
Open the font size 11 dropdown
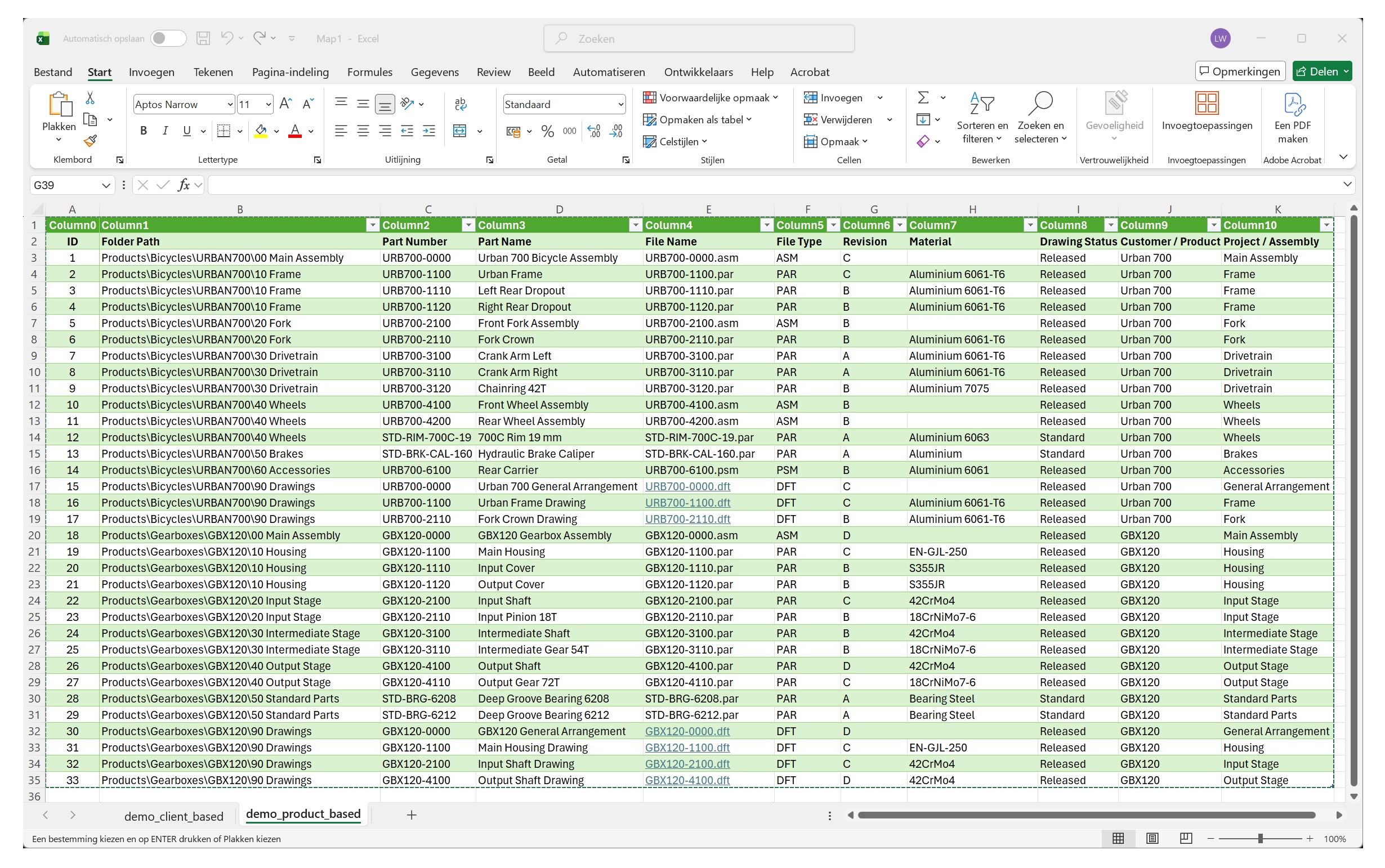click(268, 105)
